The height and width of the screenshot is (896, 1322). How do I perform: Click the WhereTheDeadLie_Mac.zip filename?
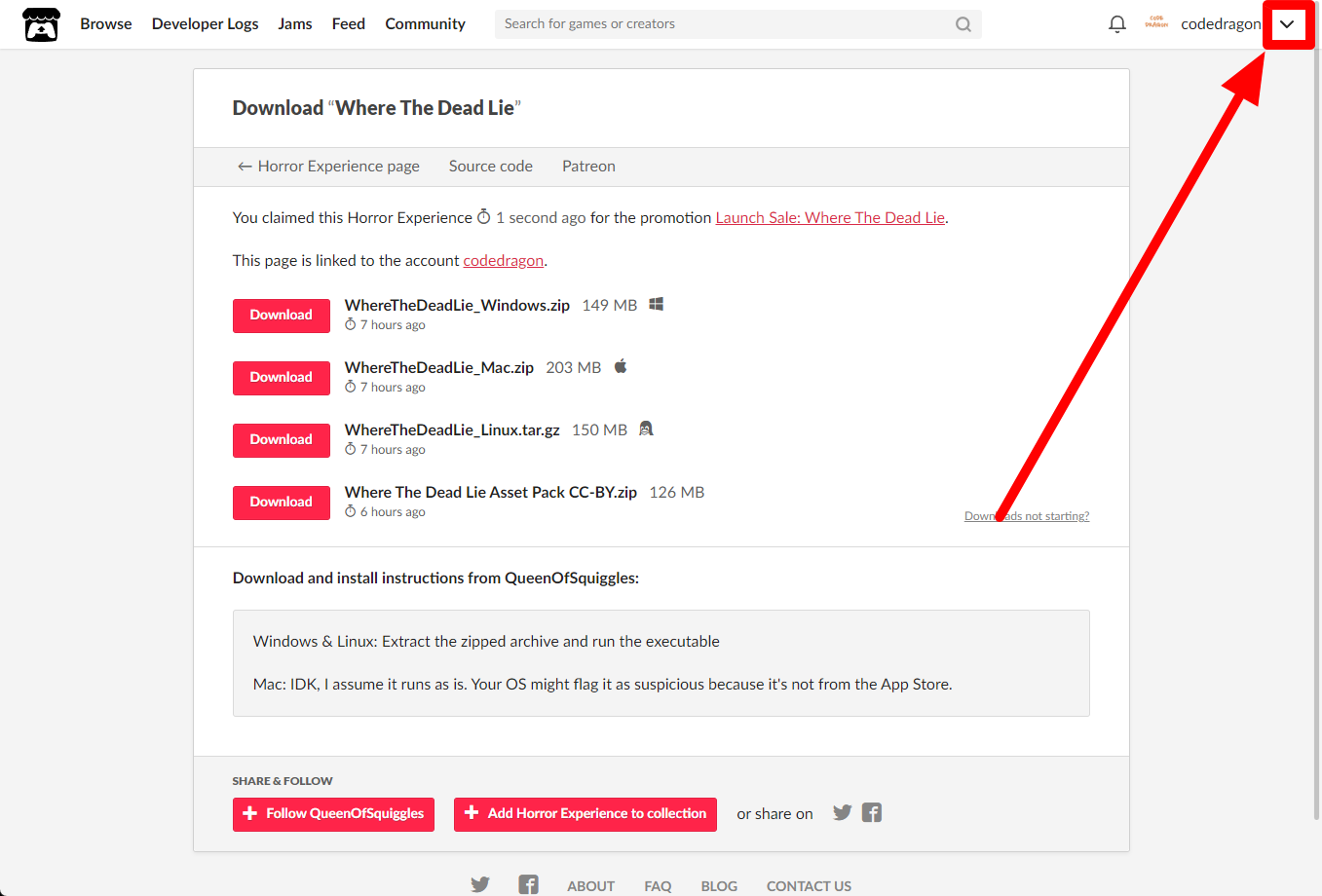click(x=439, y=367)
